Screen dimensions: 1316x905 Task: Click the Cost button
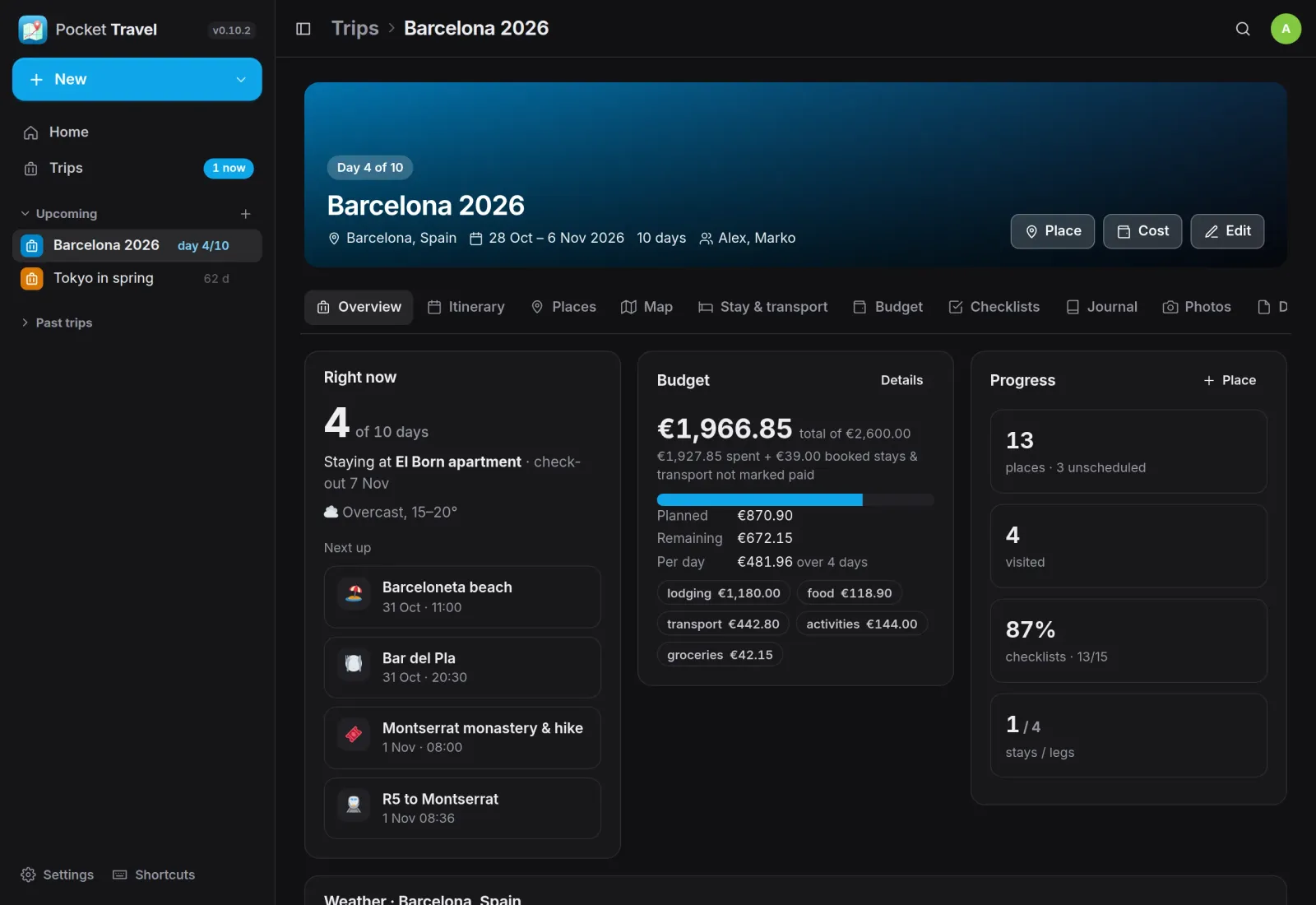tap(1142, 231)
